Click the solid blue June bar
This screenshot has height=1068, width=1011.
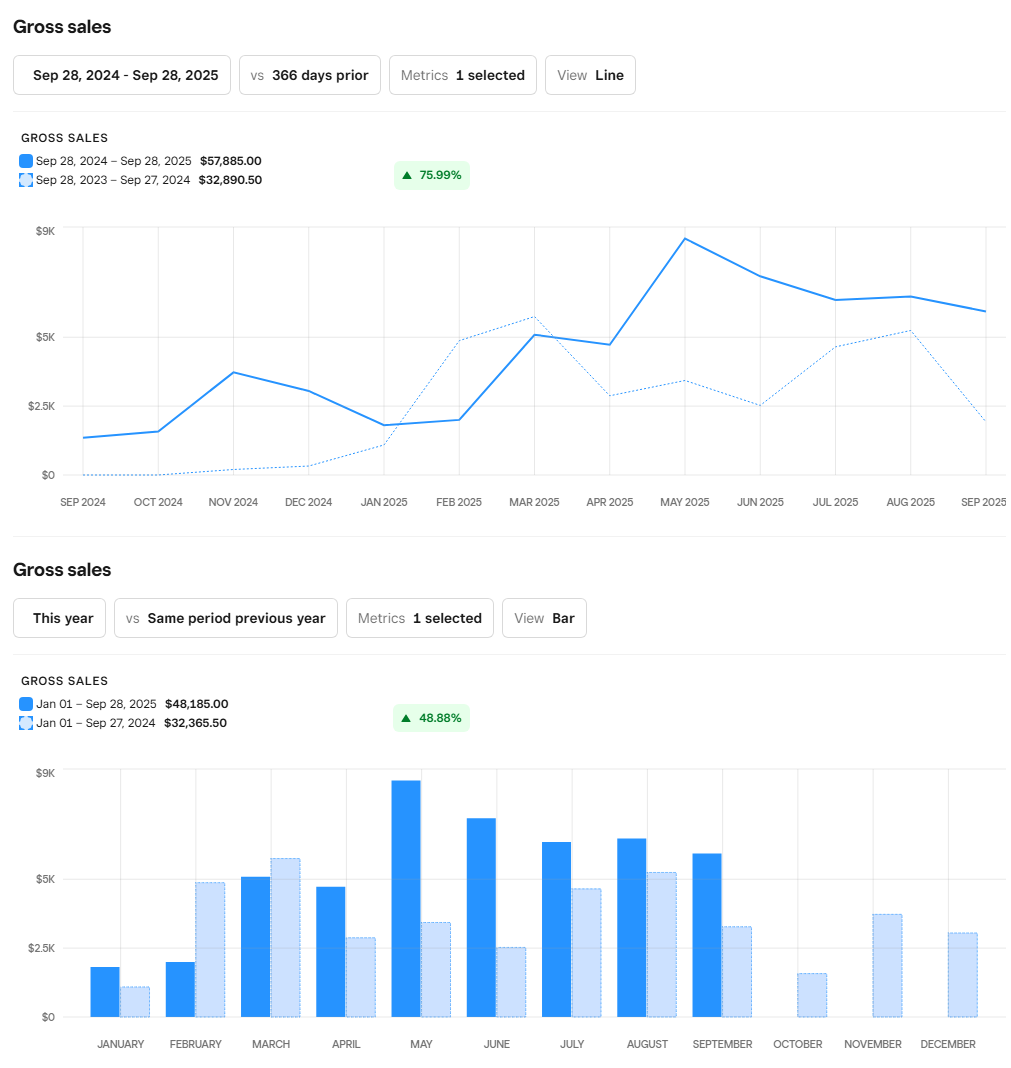click(481, 917)
